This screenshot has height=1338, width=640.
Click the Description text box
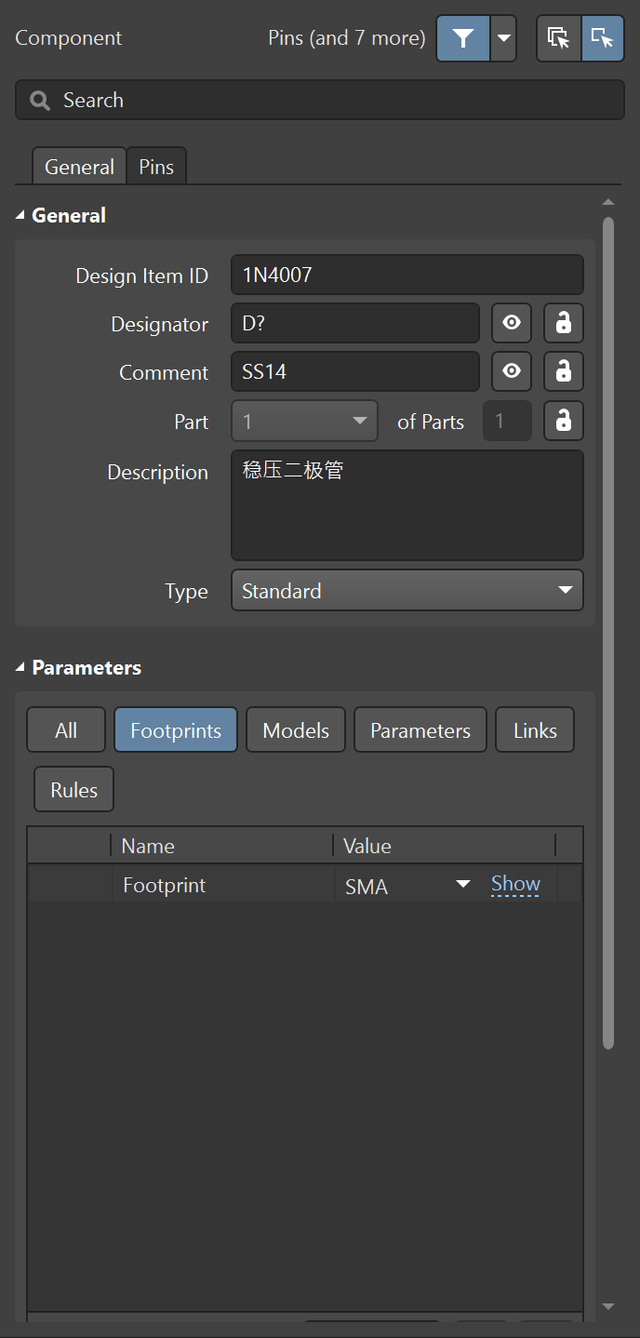407,505
